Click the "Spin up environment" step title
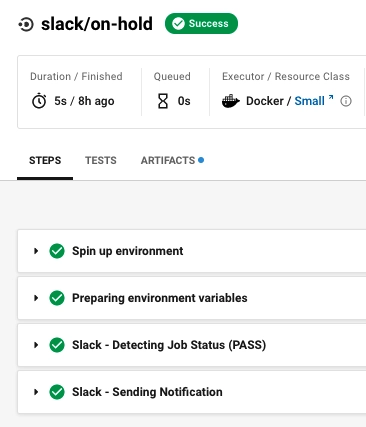This screenshot has height=427, width=366. pyautogui.click(x=128, y=251)
